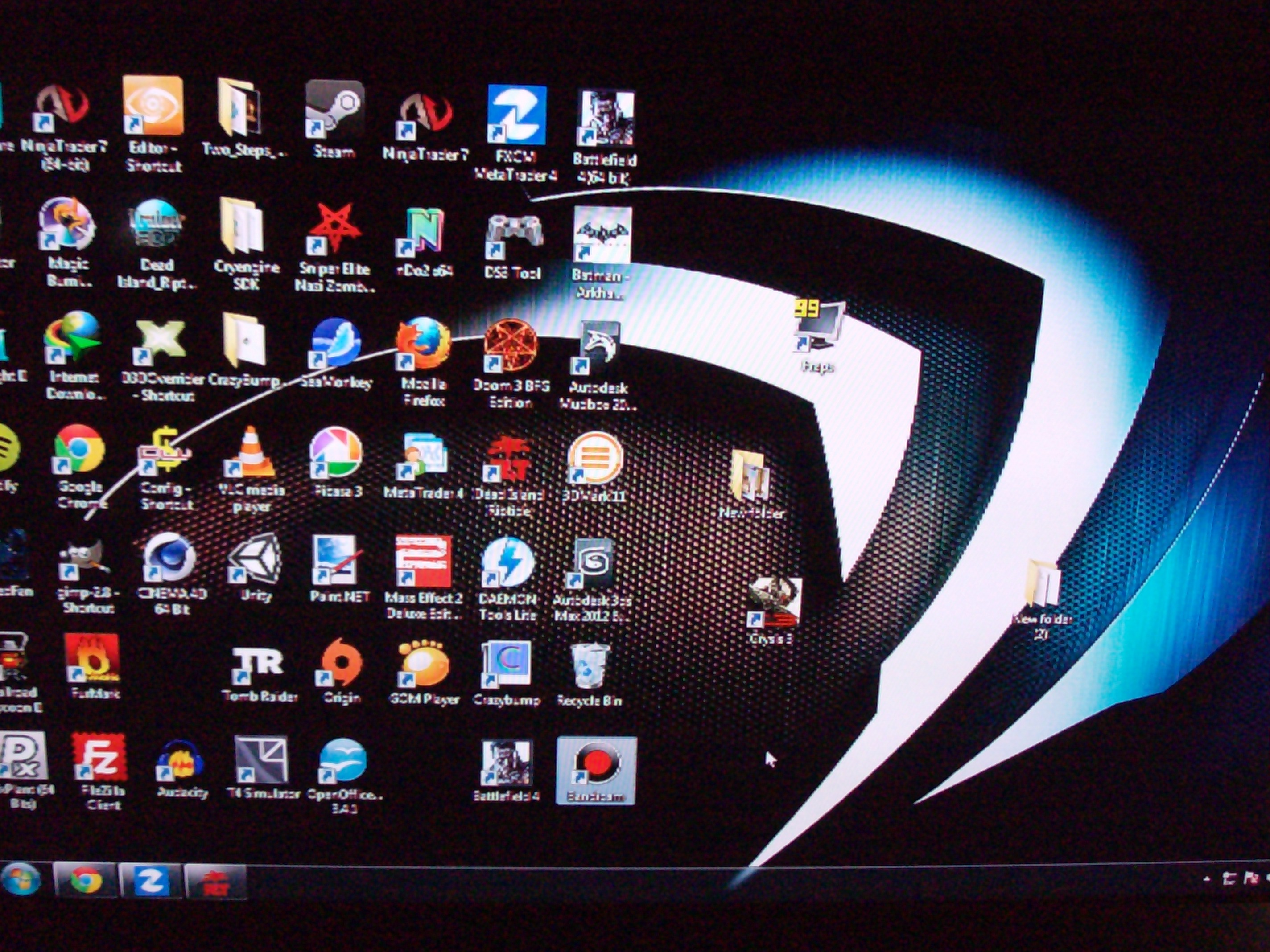
Task: Show hidden system tray icons
Action: pos(1206,878)
